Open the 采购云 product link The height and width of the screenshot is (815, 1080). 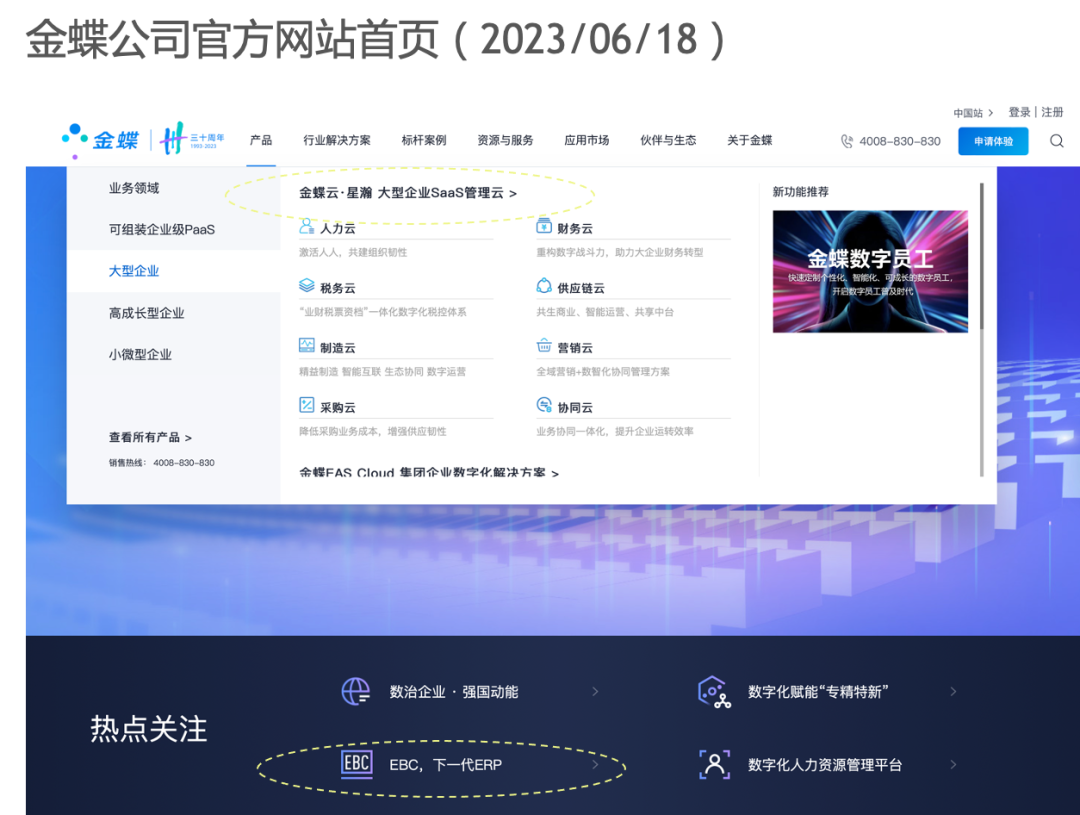pyautogui.click(x=338, y=407)
